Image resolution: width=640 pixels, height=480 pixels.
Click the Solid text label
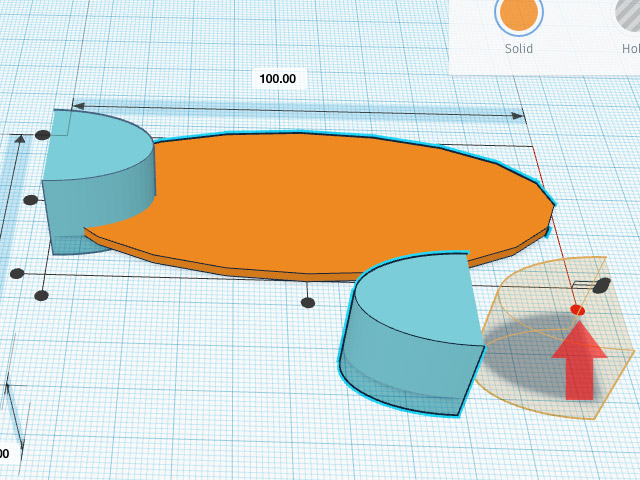click(518, 48)
